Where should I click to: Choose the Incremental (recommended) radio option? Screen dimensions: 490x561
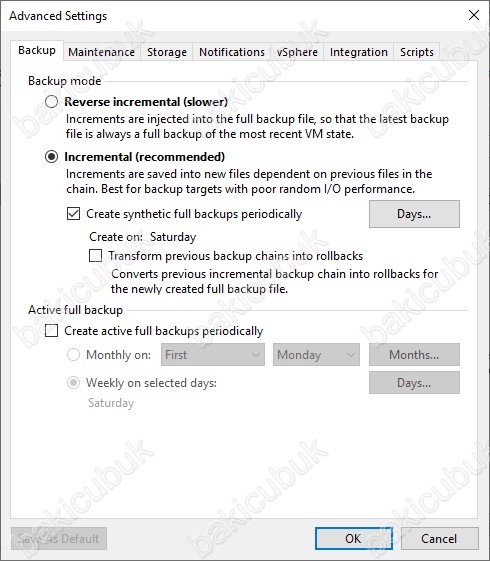coord(52,157)
